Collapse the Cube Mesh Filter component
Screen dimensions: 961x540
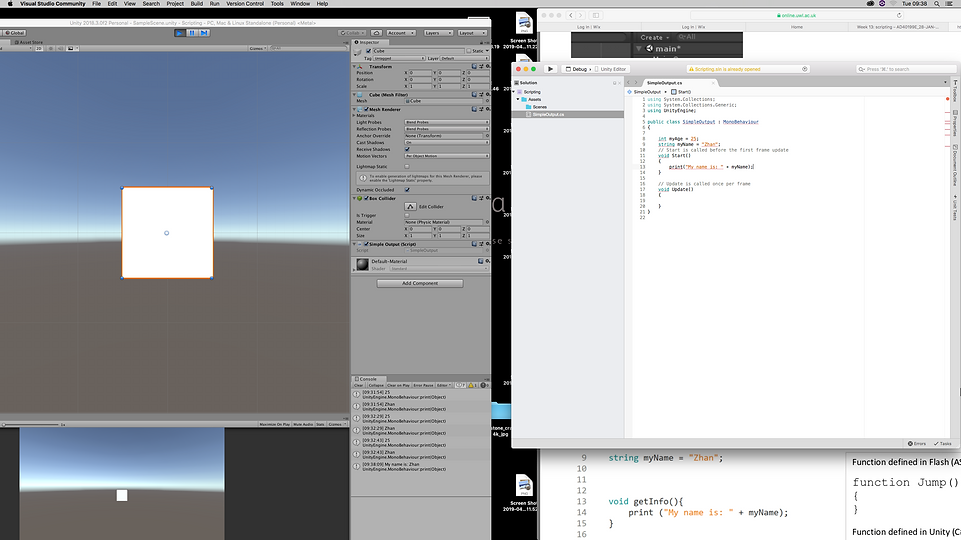[354, 95]
